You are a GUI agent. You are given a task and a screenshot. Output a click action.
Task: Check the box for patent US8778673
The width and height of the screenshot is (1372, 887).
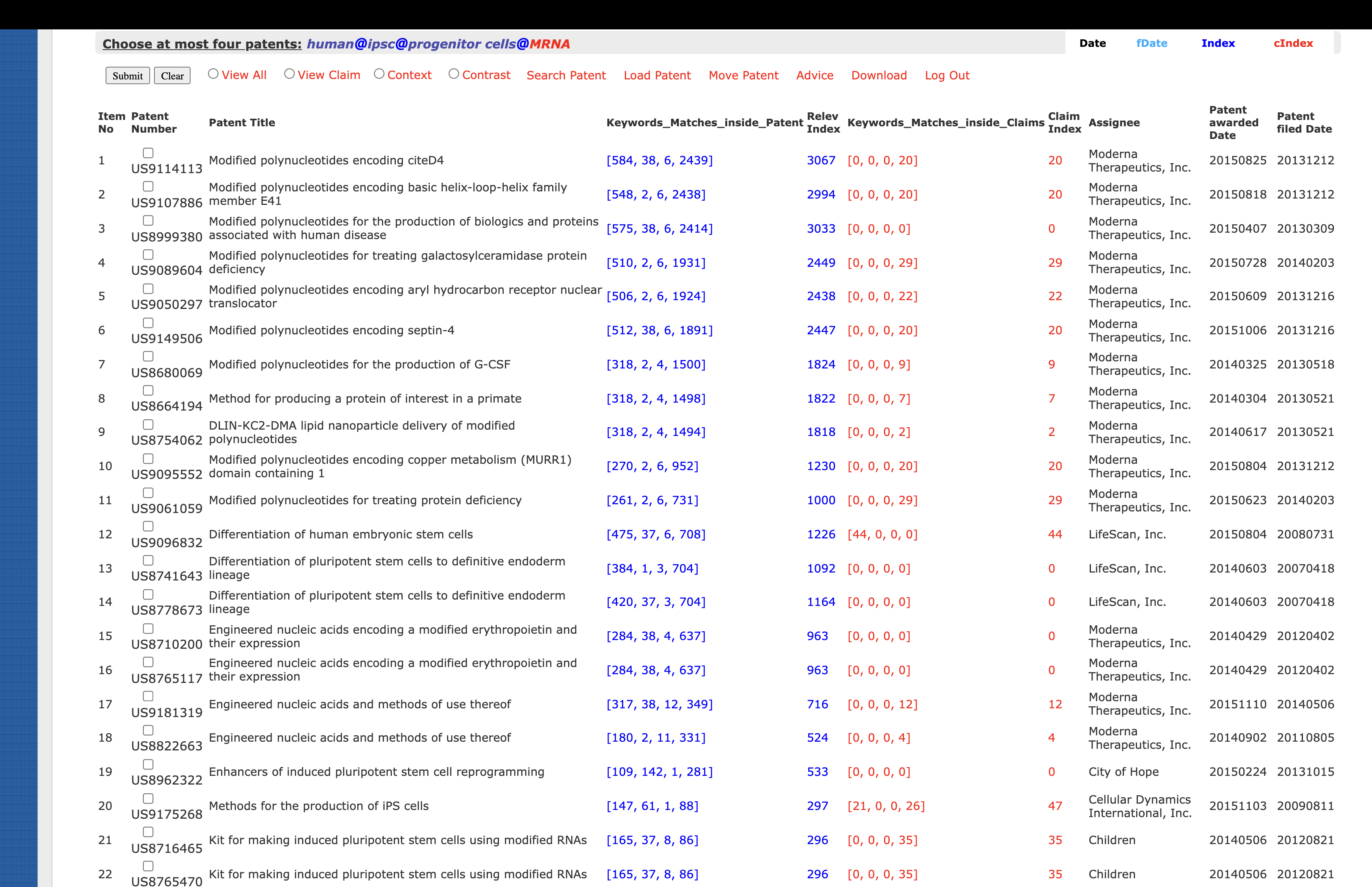tap(148, 594)
